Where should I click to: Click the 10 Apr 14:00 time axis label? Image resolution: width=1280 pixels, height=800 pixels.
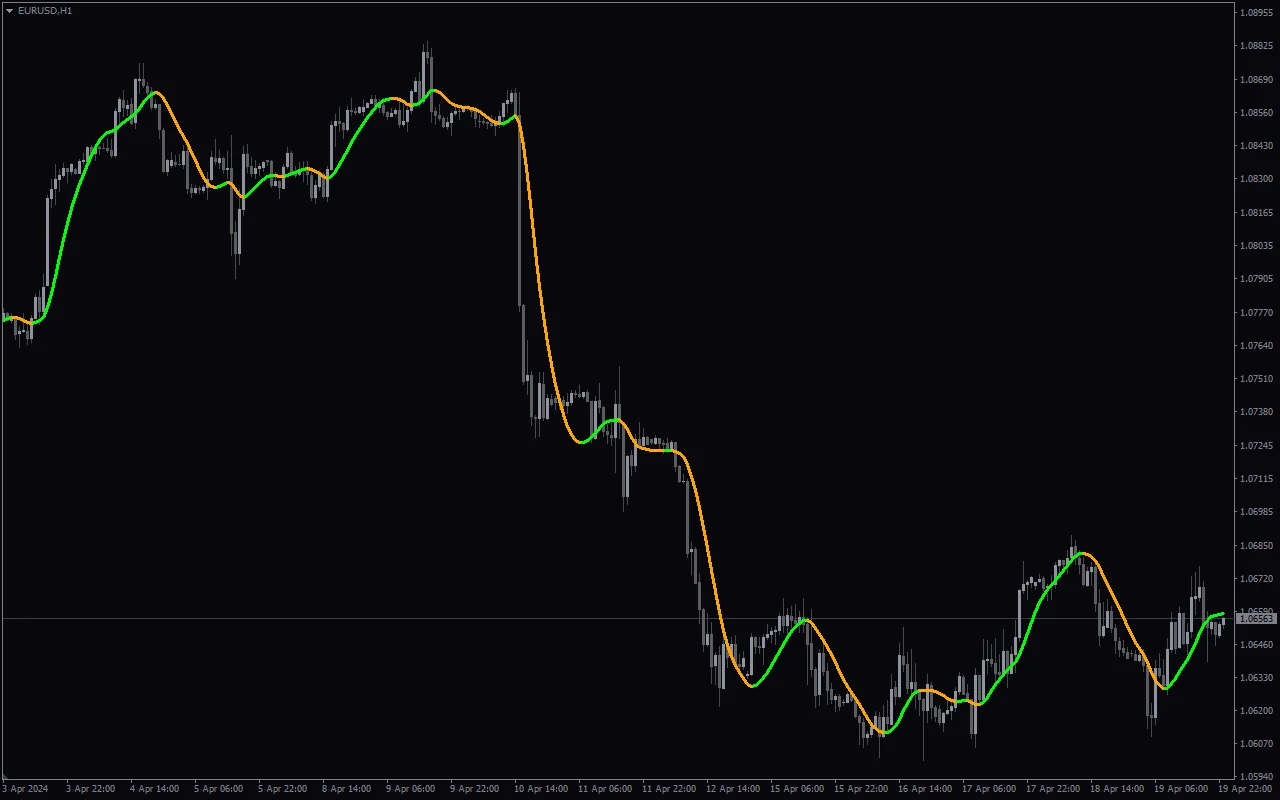539,789
